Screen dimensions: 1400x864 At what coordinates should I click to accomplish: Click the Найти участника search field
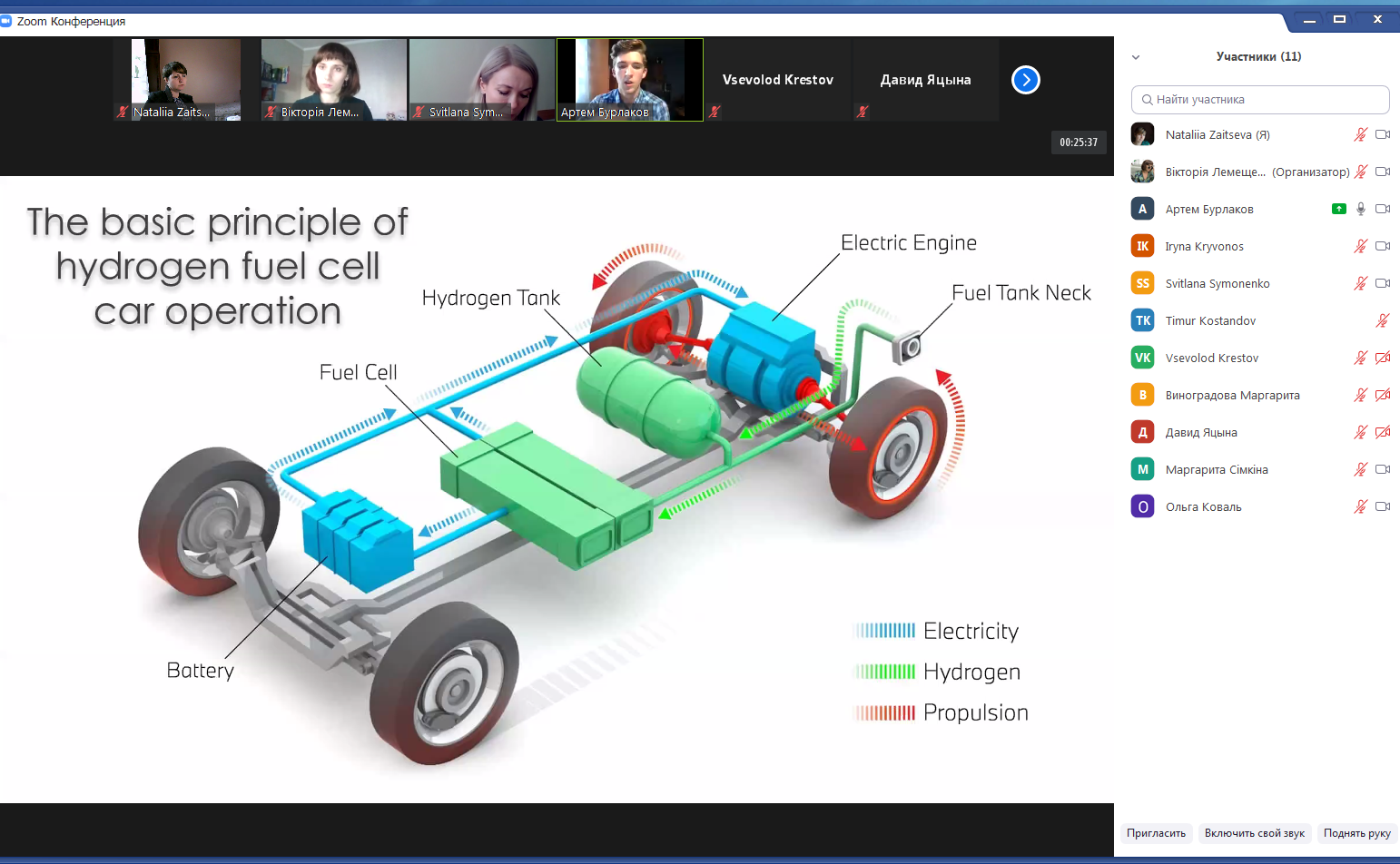[x=1260, y=100]
